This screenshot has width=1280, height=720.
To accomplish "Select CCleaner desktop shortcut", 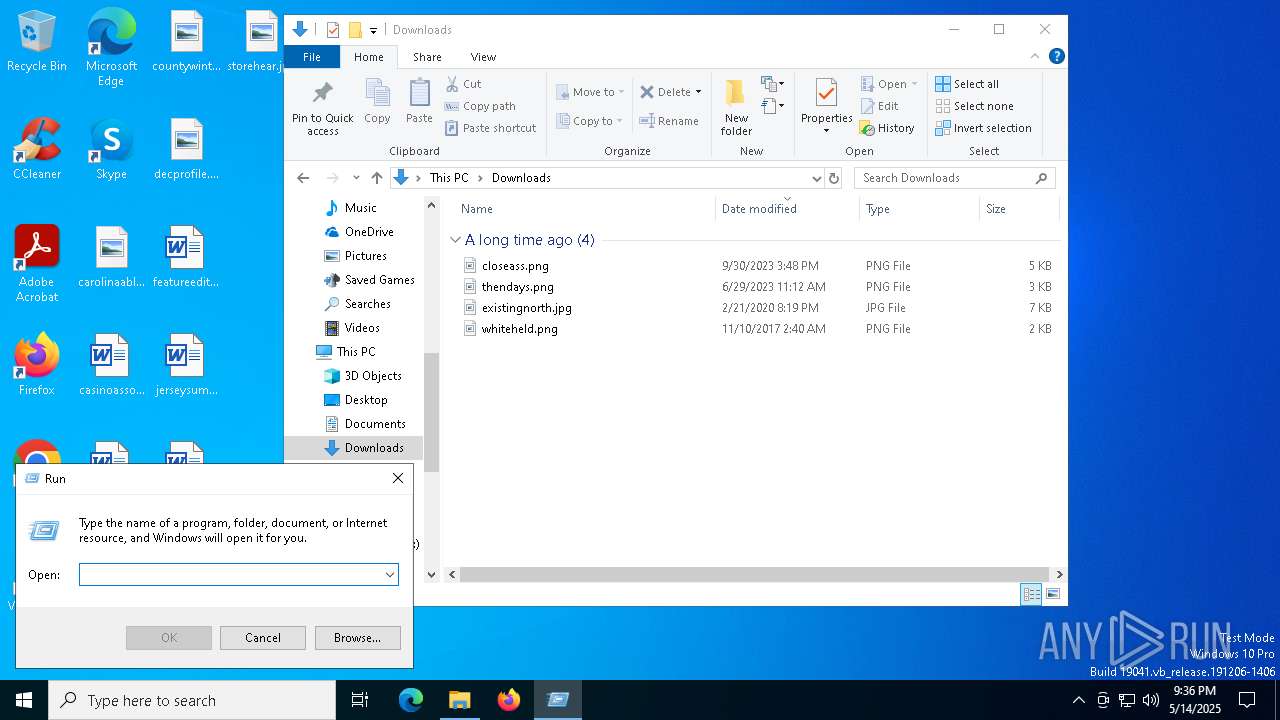I will [x=37, y=148].
